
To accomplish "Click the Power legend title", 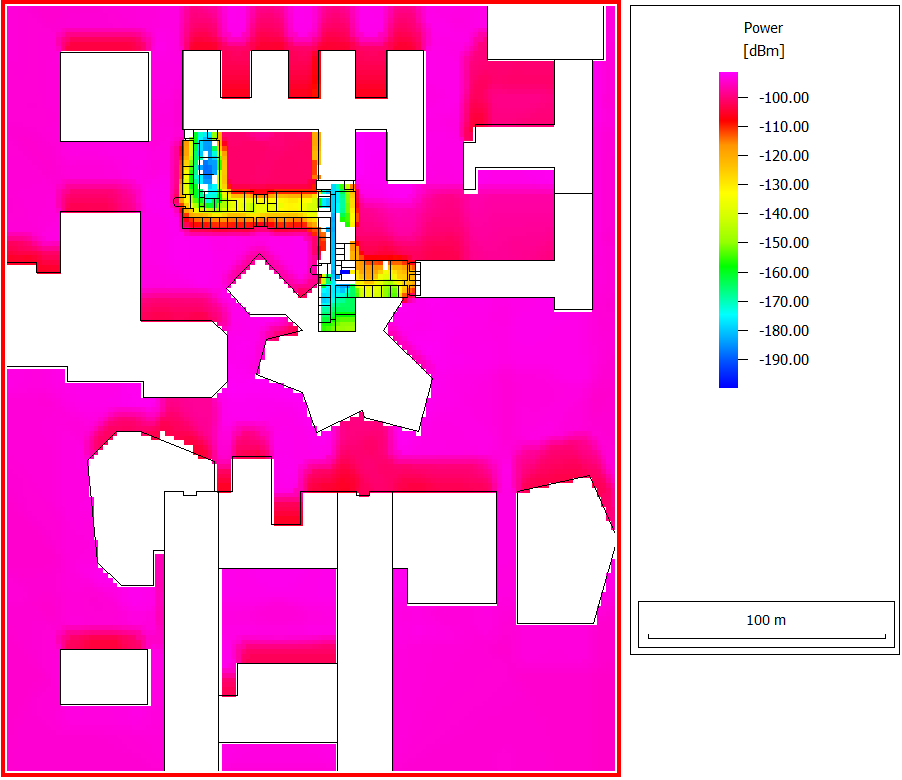I will point(764,28).
